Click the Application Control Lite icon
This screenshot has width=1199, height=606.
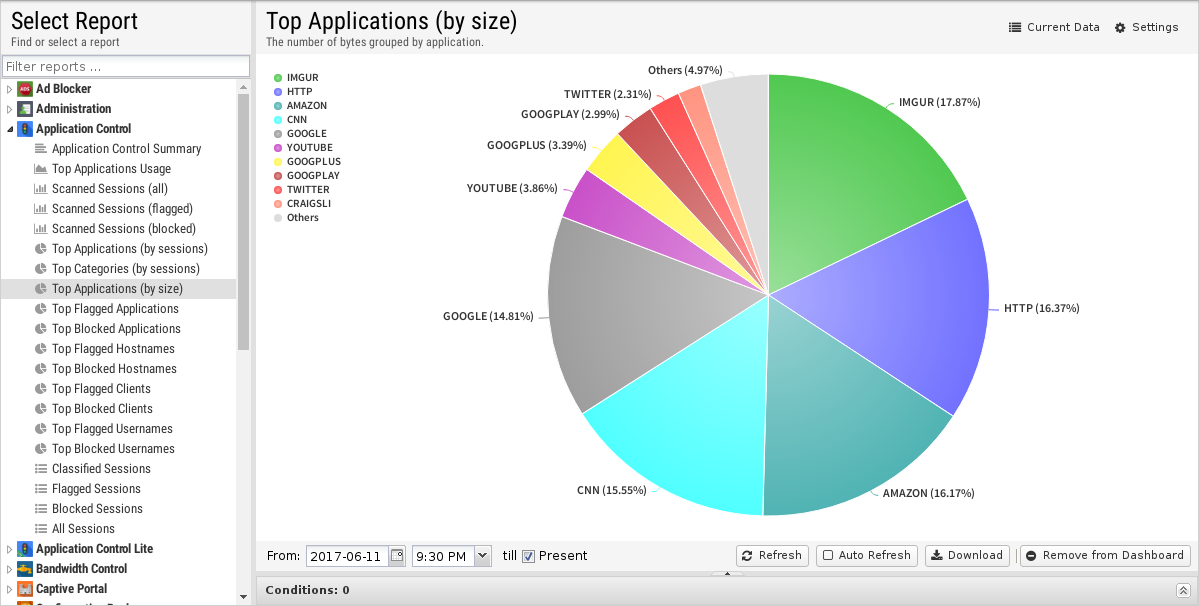25,549
